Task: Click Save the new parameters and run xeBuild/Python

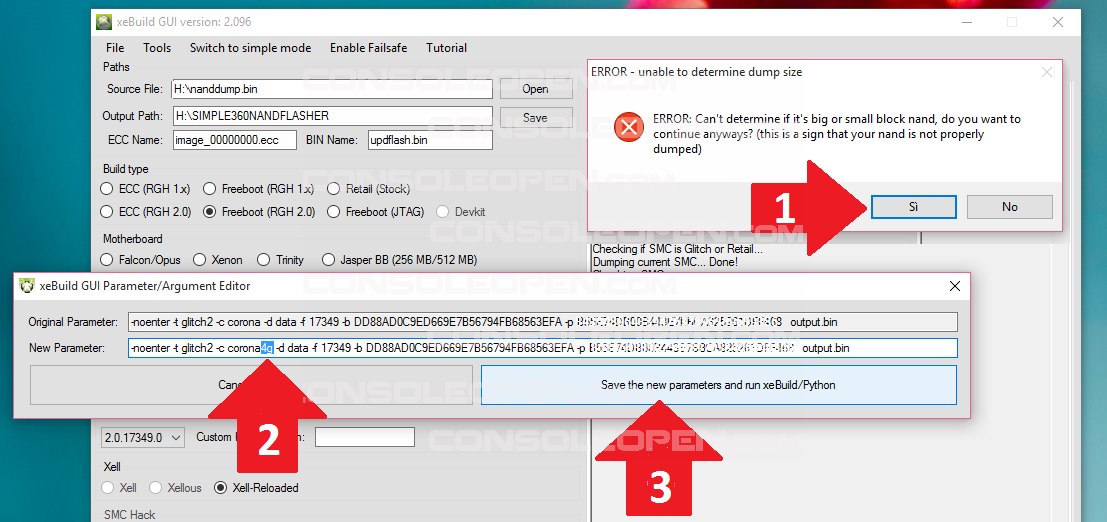Action: tap(719, 385)
